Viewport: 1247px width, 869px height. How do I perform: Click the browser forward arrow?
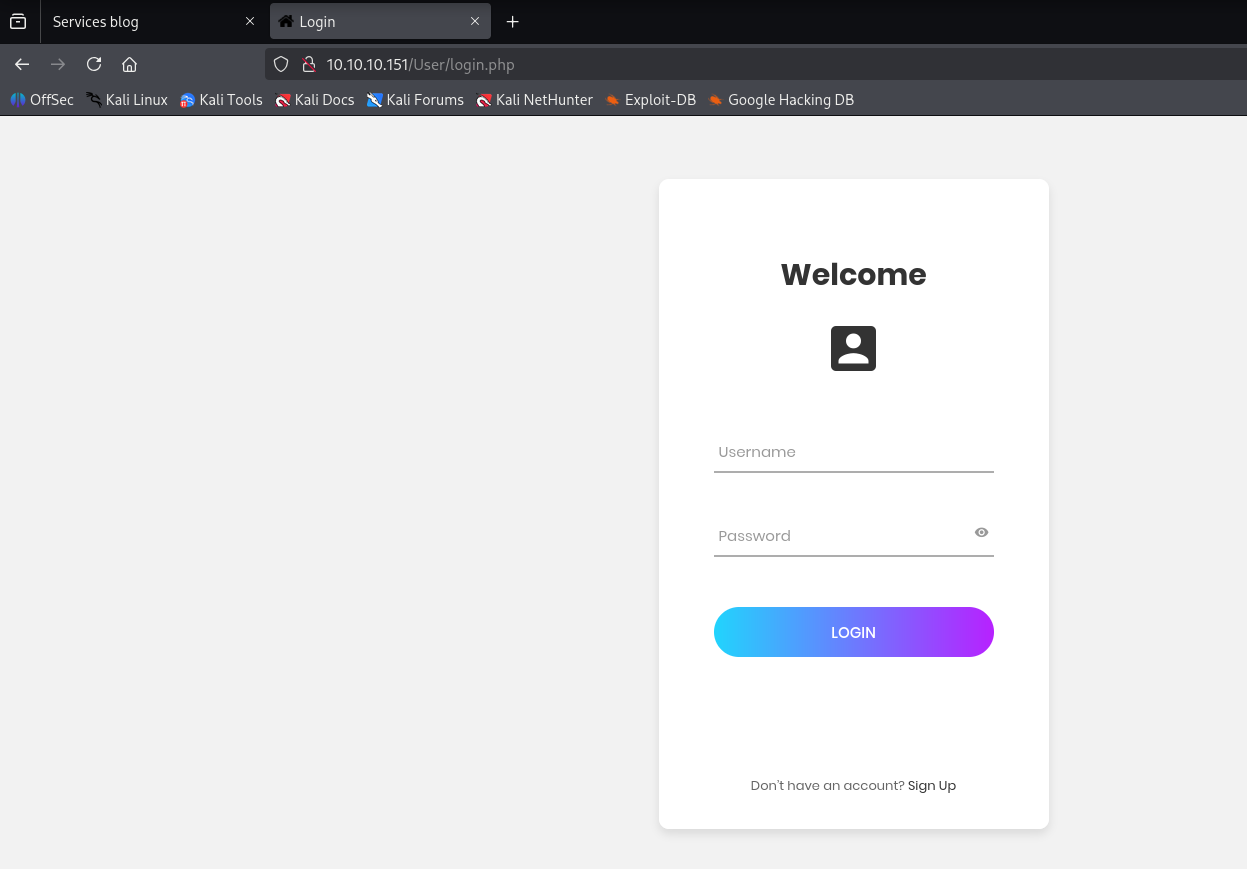[58, 64]
